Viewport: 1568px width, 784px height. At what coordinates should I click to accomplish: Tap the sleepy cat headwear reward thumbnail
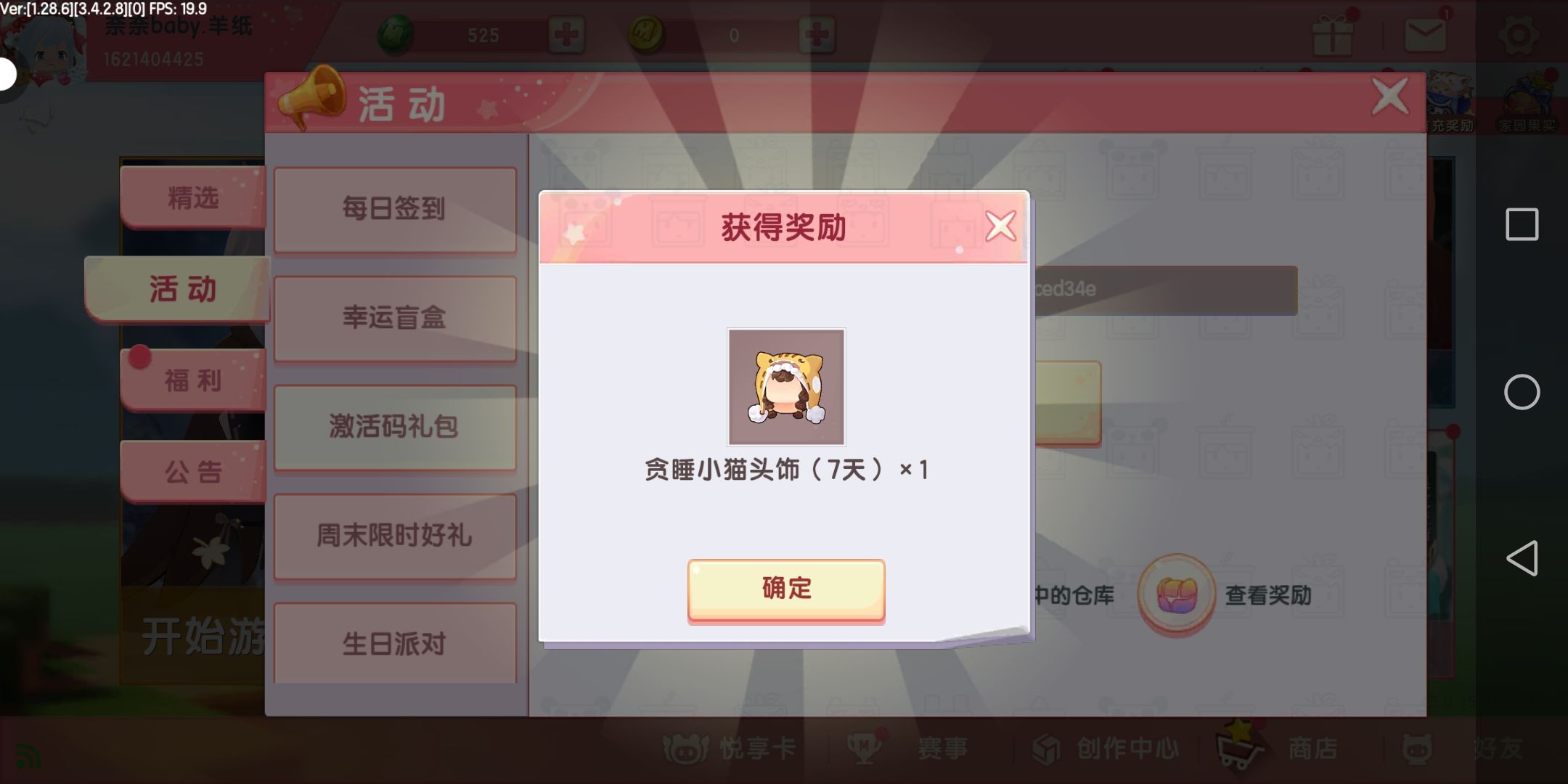click(786, 387)
